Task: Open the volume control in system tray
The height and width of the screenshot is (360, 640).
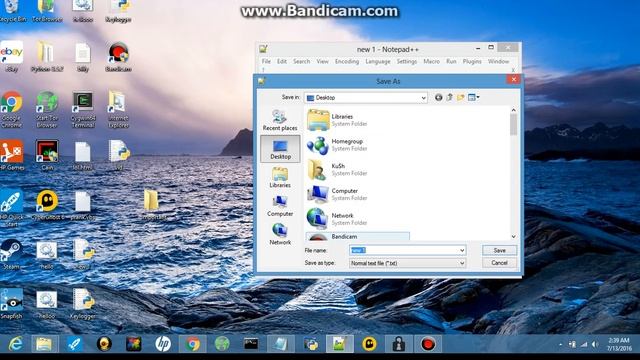Action: (x=595, y=344)
